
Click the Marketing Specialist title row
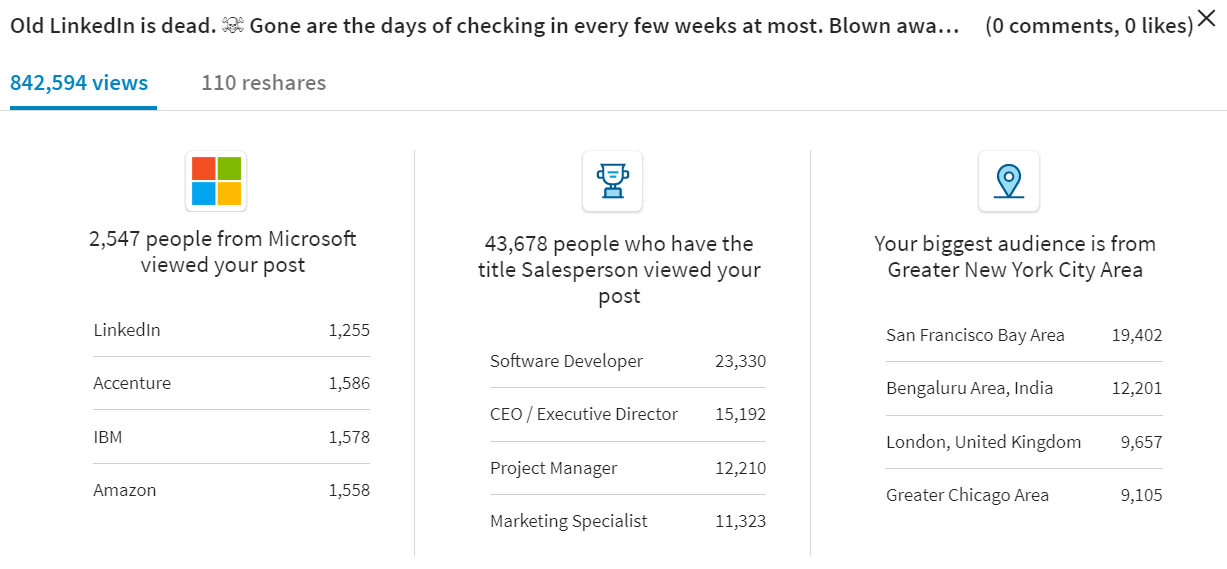627,521
